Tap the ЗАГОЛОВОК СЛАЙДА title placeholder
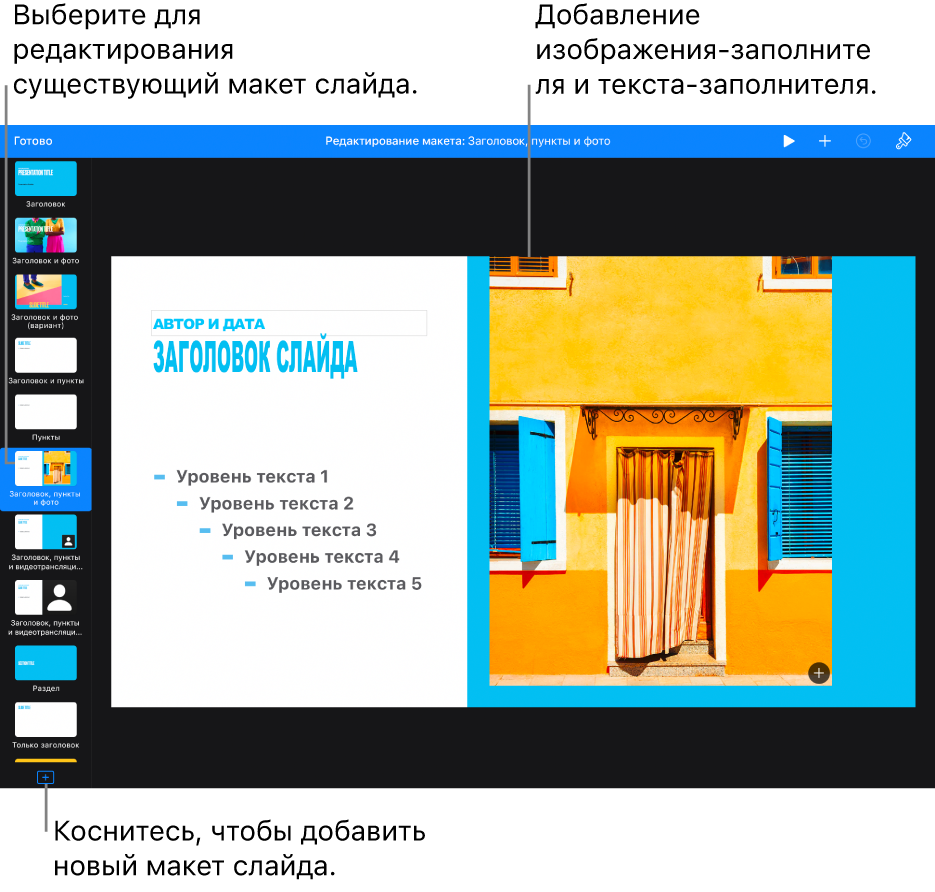Viewport: 935px width, 892px height. pyautogui.click(x=255, y=358)
